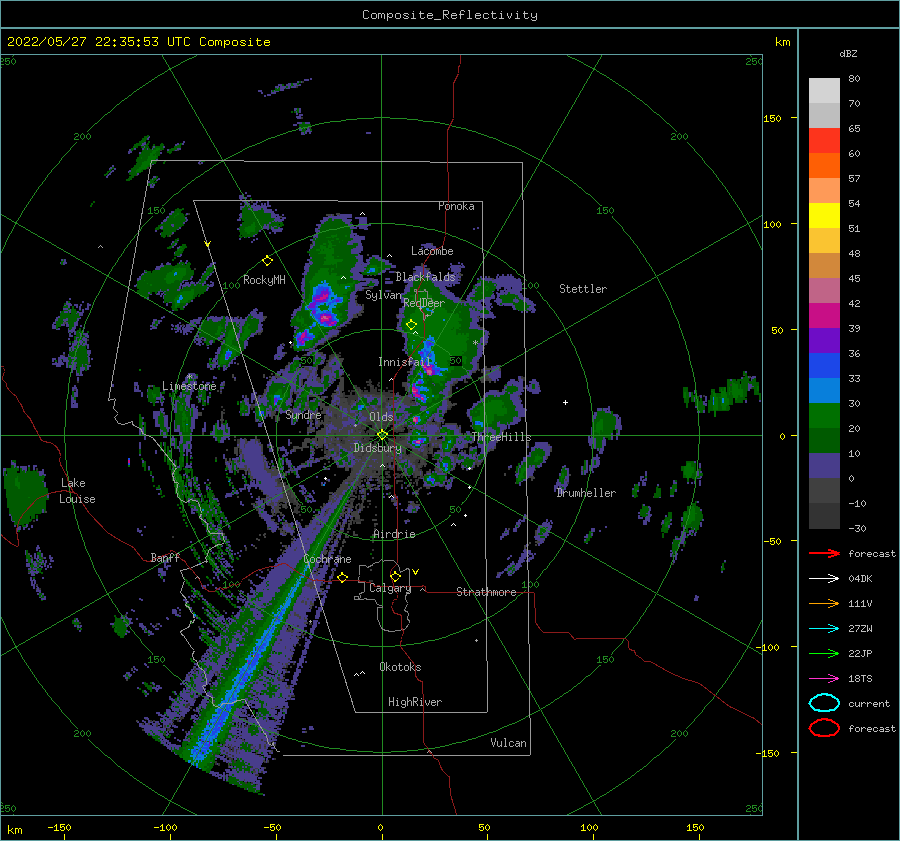The height and width of the screenshot is (841, 900).
Task: Select the Innisfail label
Action: [x=404, y=362]
